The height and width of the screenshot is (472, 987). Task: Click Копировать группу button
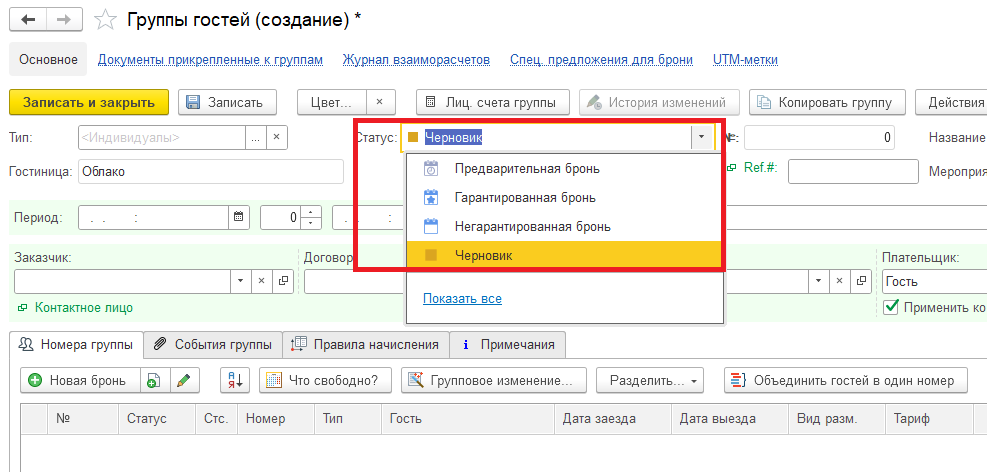(x=828, y=103)
